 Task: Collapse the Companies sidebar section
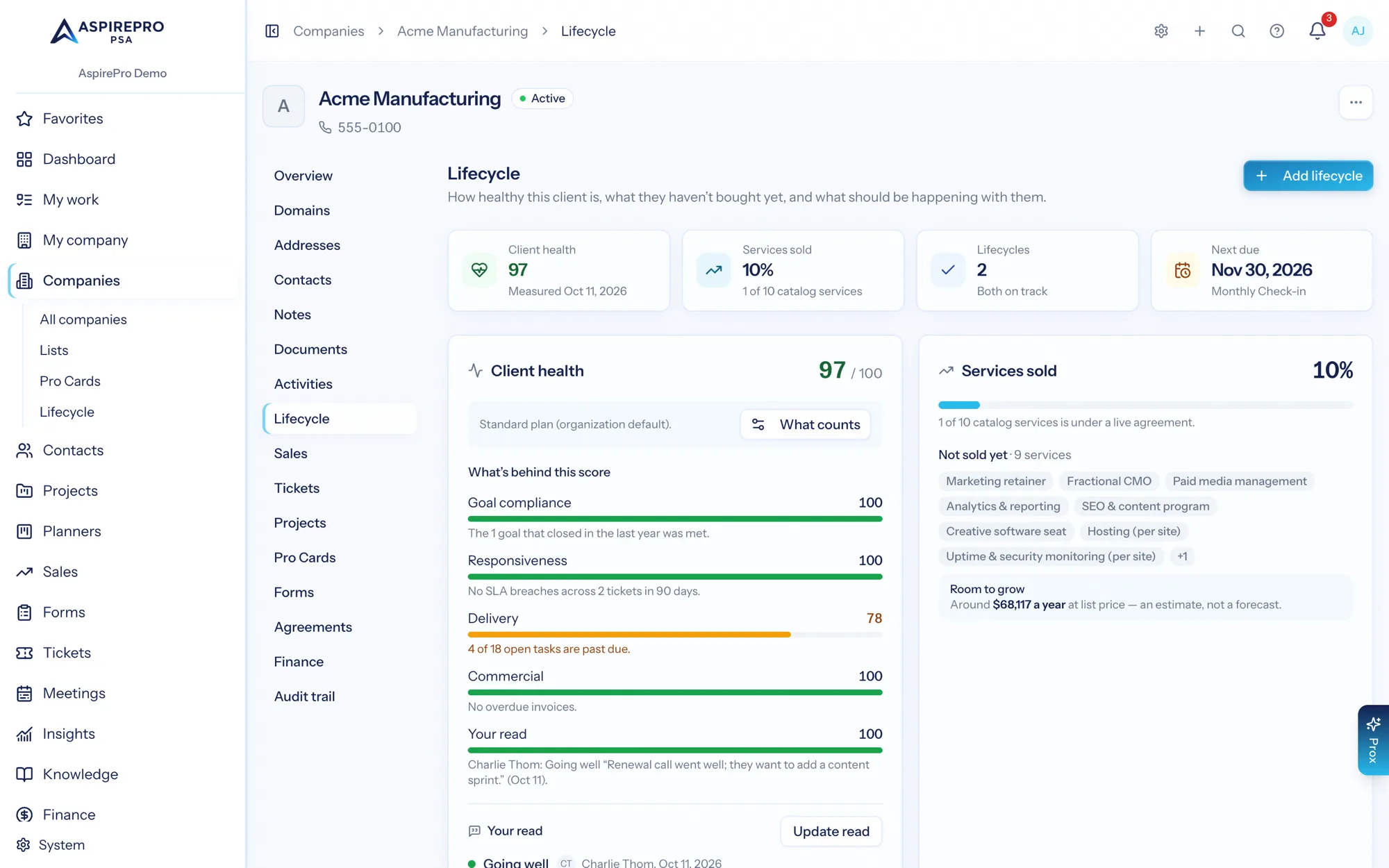(123, 281)
